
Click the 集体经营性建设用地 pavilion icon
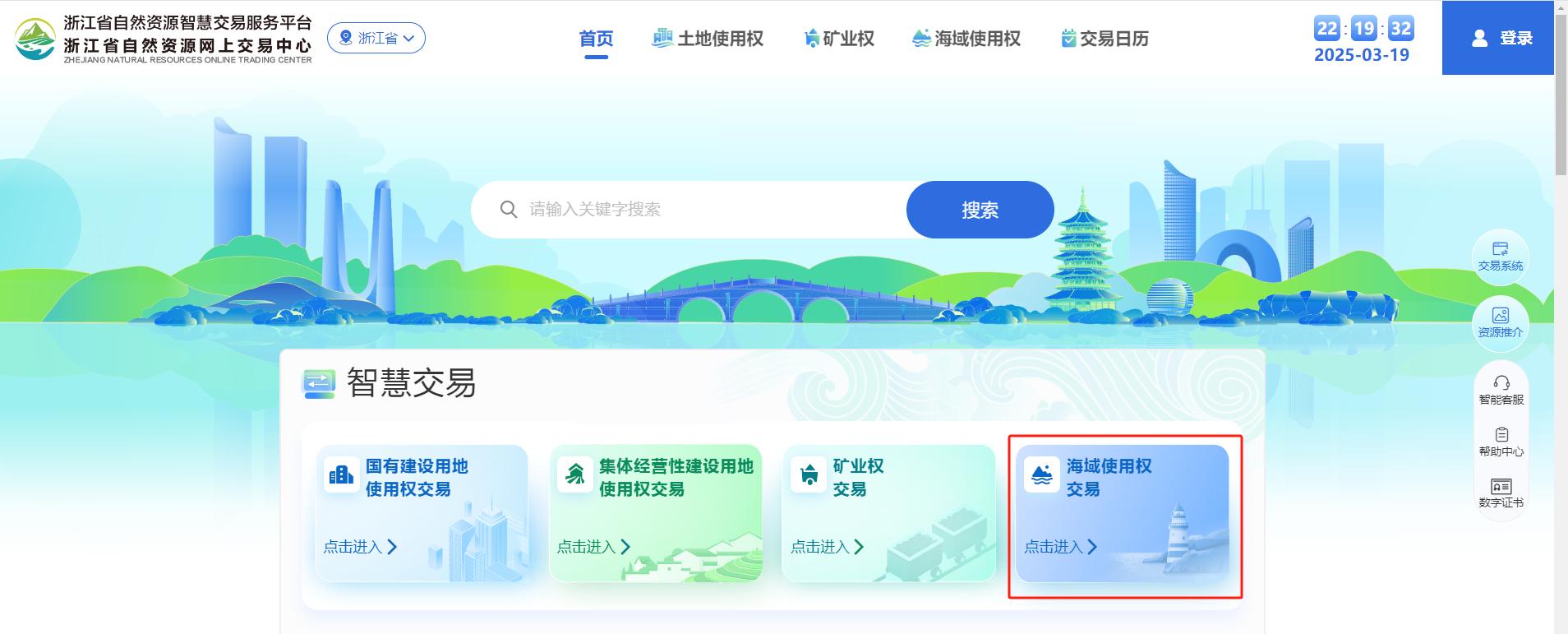[574, 474]
